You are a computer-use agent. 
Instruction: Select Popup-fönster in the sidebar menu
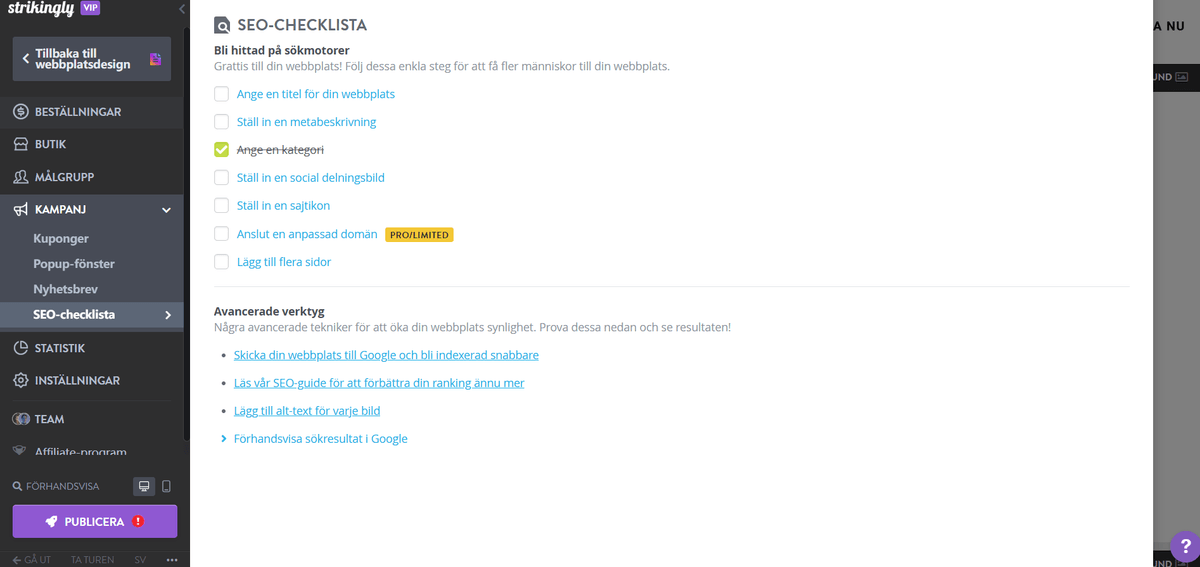tap(74, 264)
